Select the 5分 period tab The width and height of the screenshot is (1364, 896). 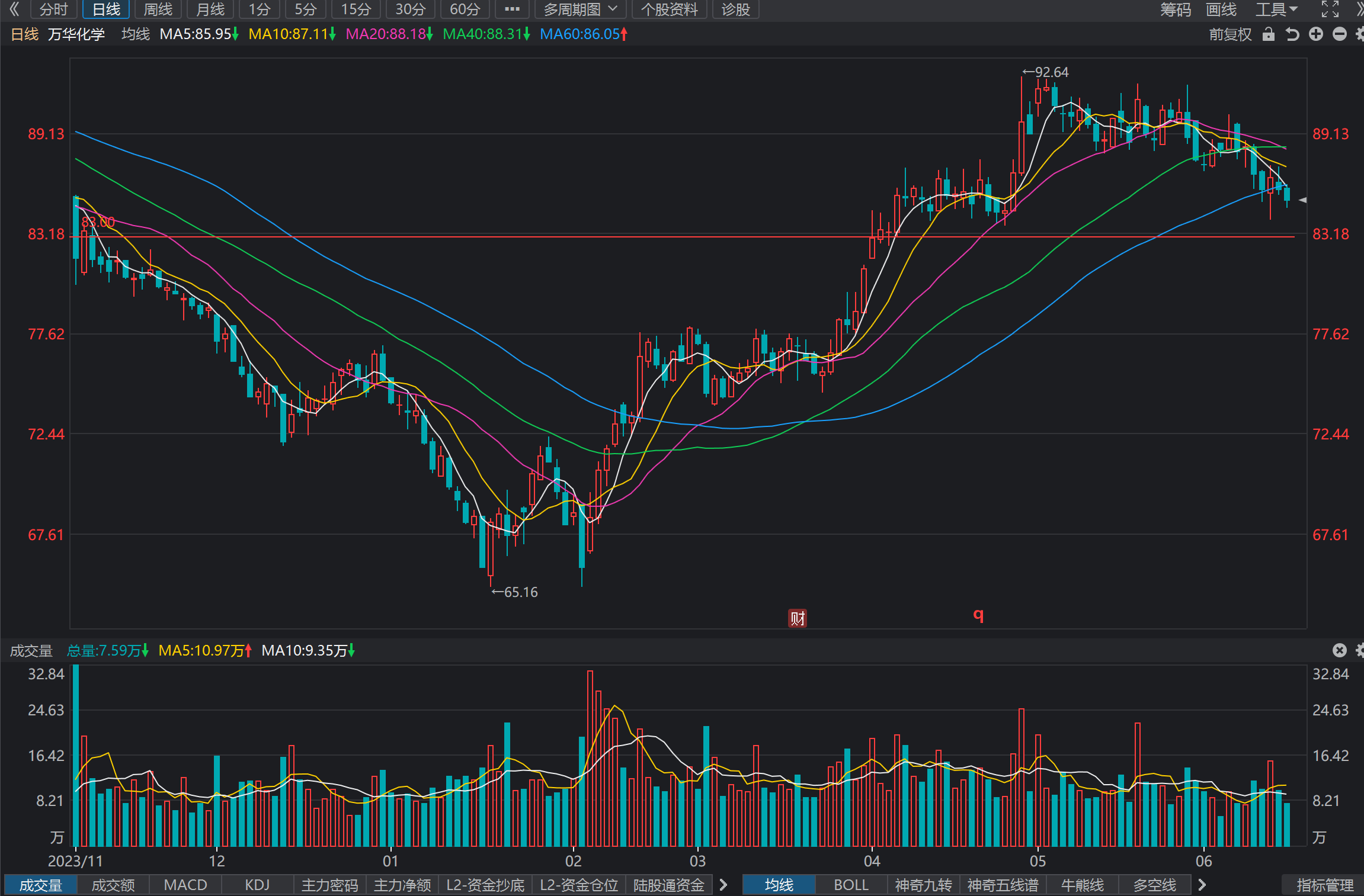tap(306, 9)
